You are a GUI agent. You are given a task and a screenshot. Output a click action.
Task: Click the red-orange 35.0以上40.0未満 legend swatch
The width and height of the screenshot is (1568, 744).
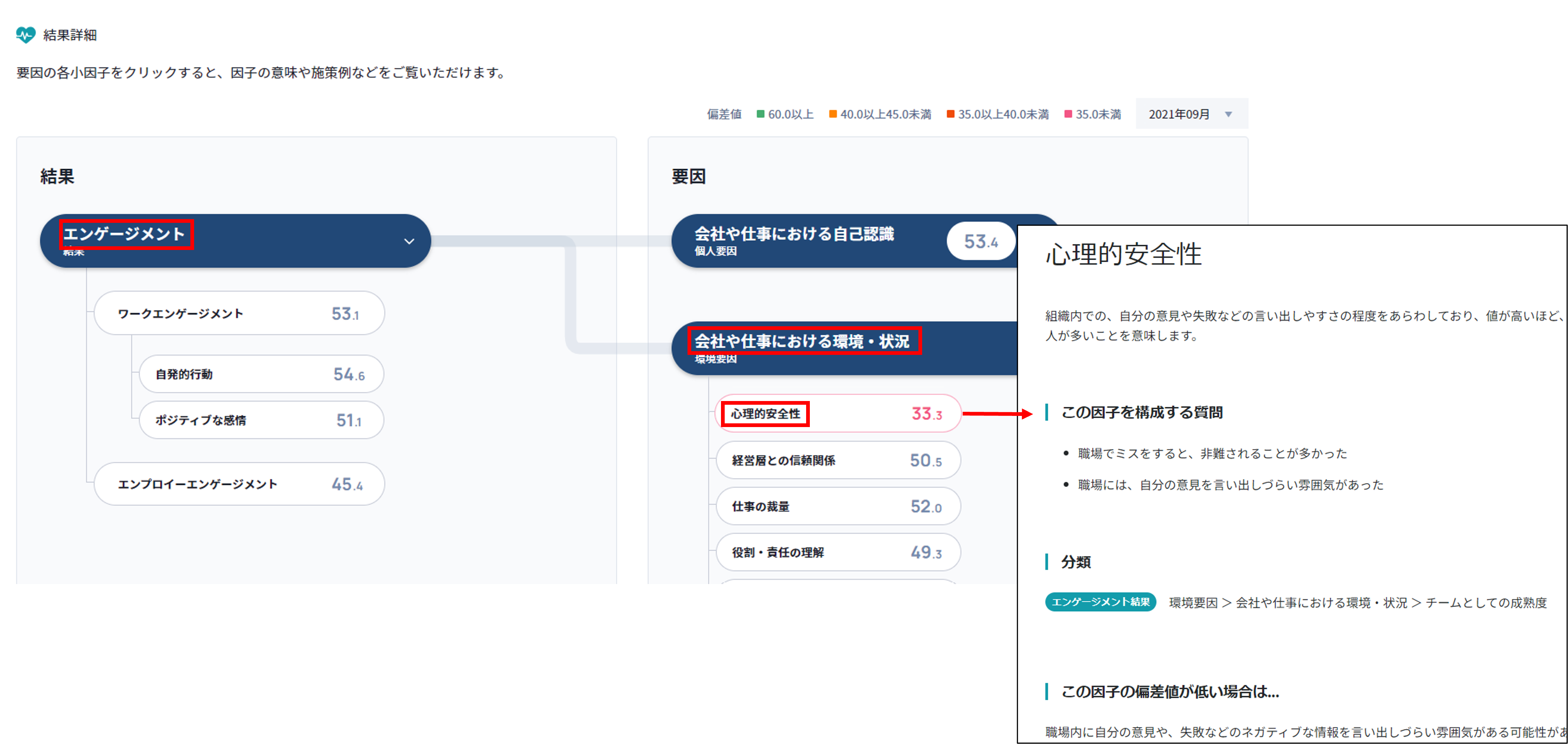pos(950,114)
